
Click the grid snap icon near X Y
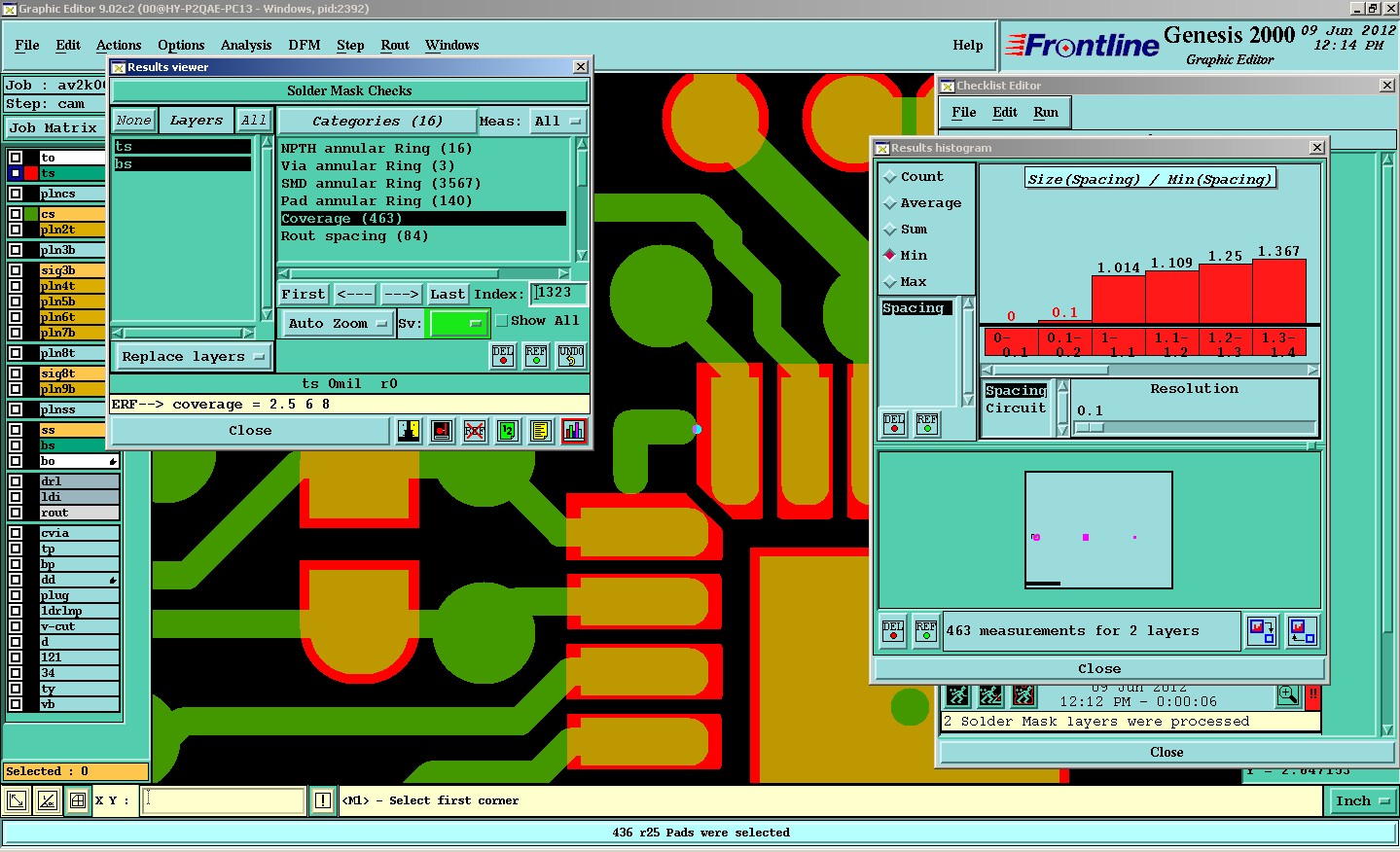click(x=78, y=801)
